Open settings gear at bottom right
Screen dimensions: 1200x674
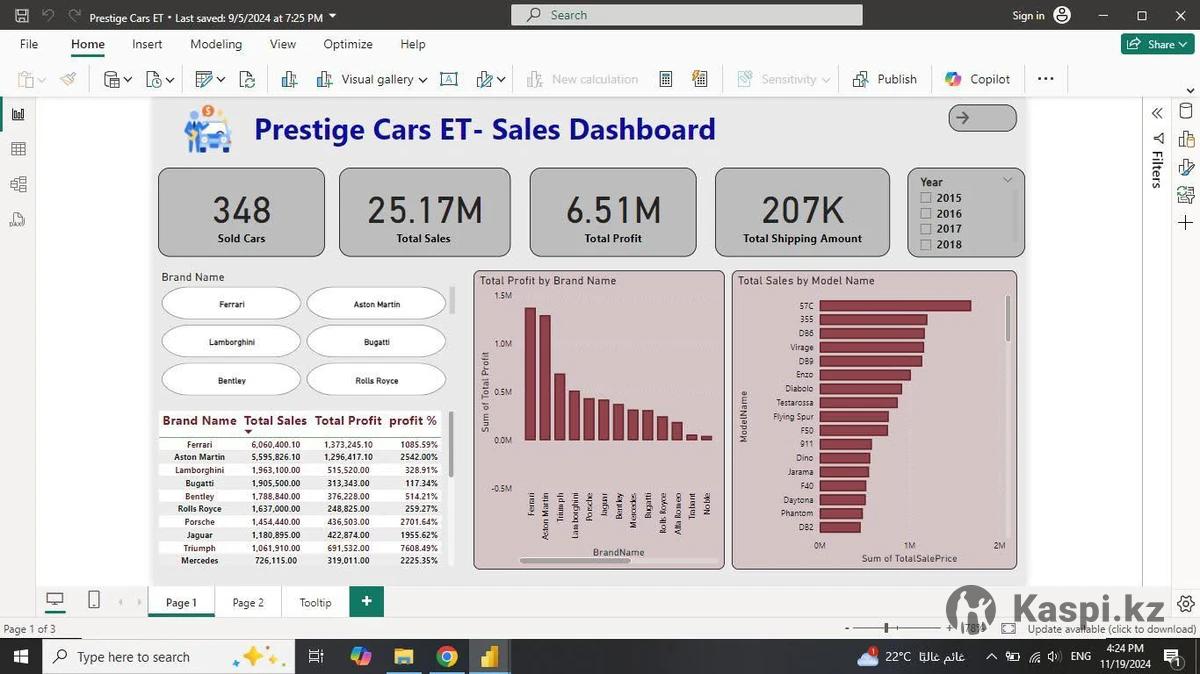click(1186, 603)
